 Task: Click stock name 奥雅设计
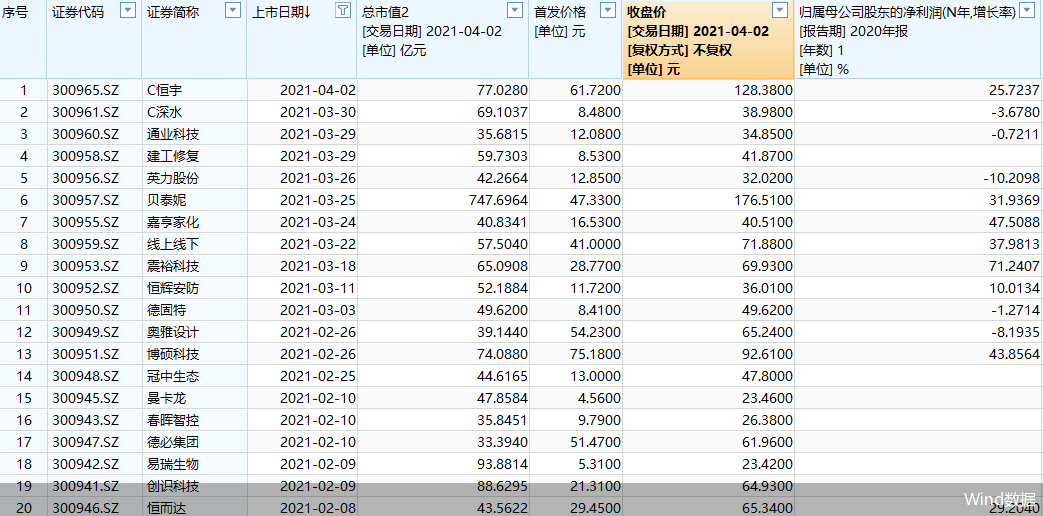(173, 332)
